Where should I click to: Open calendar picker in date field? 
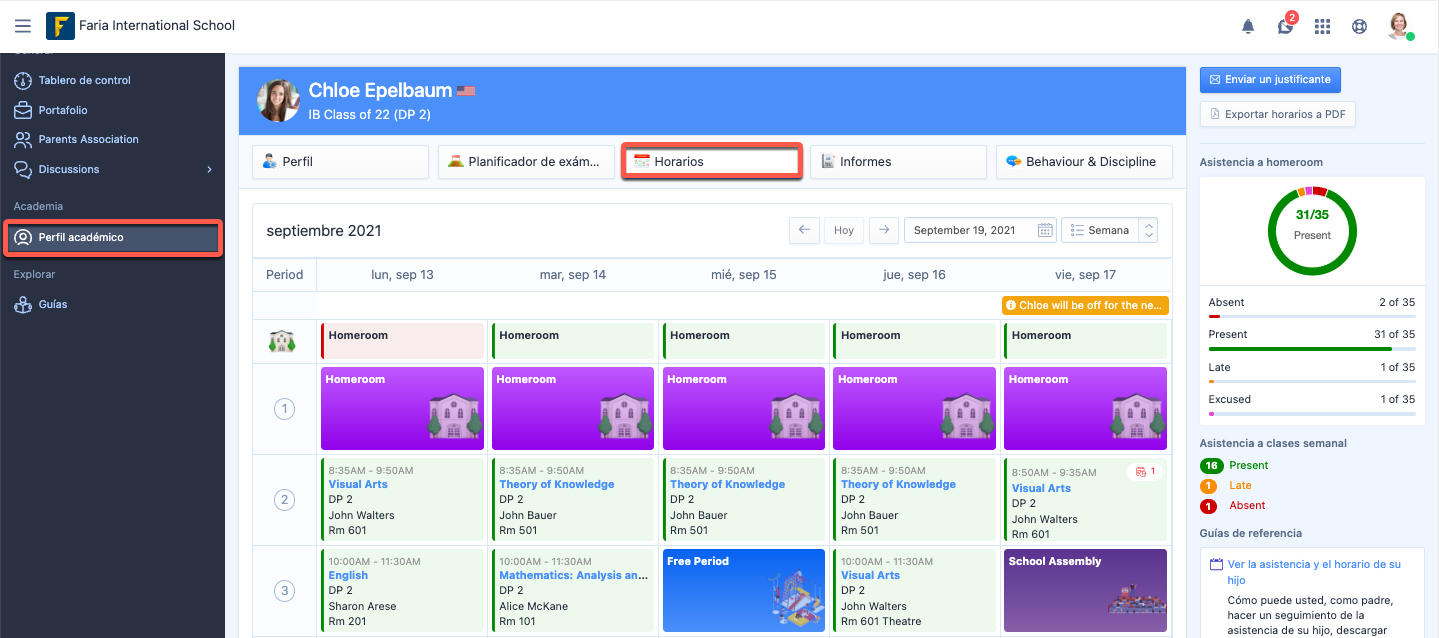(x=1045, y=230)
